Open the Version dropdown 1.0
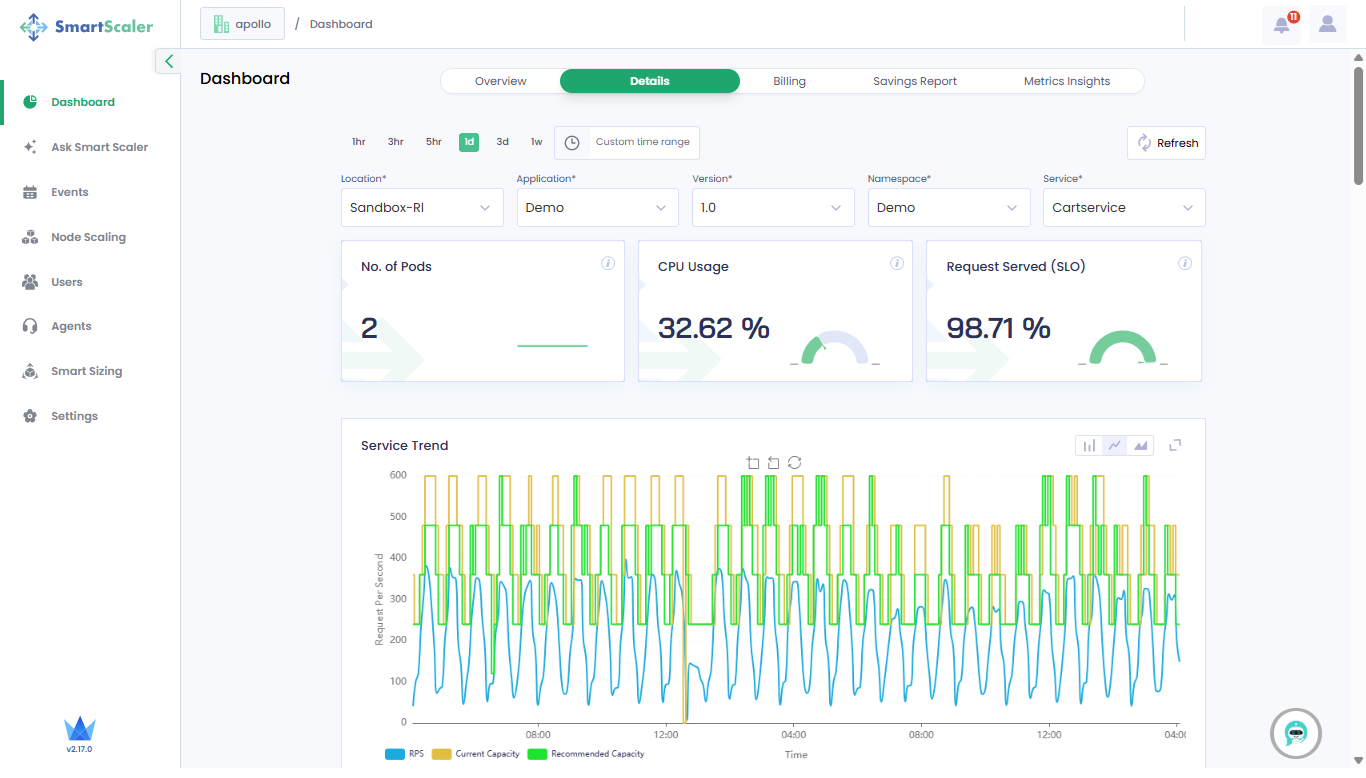 pyautogui.click(x=772, y=208)
